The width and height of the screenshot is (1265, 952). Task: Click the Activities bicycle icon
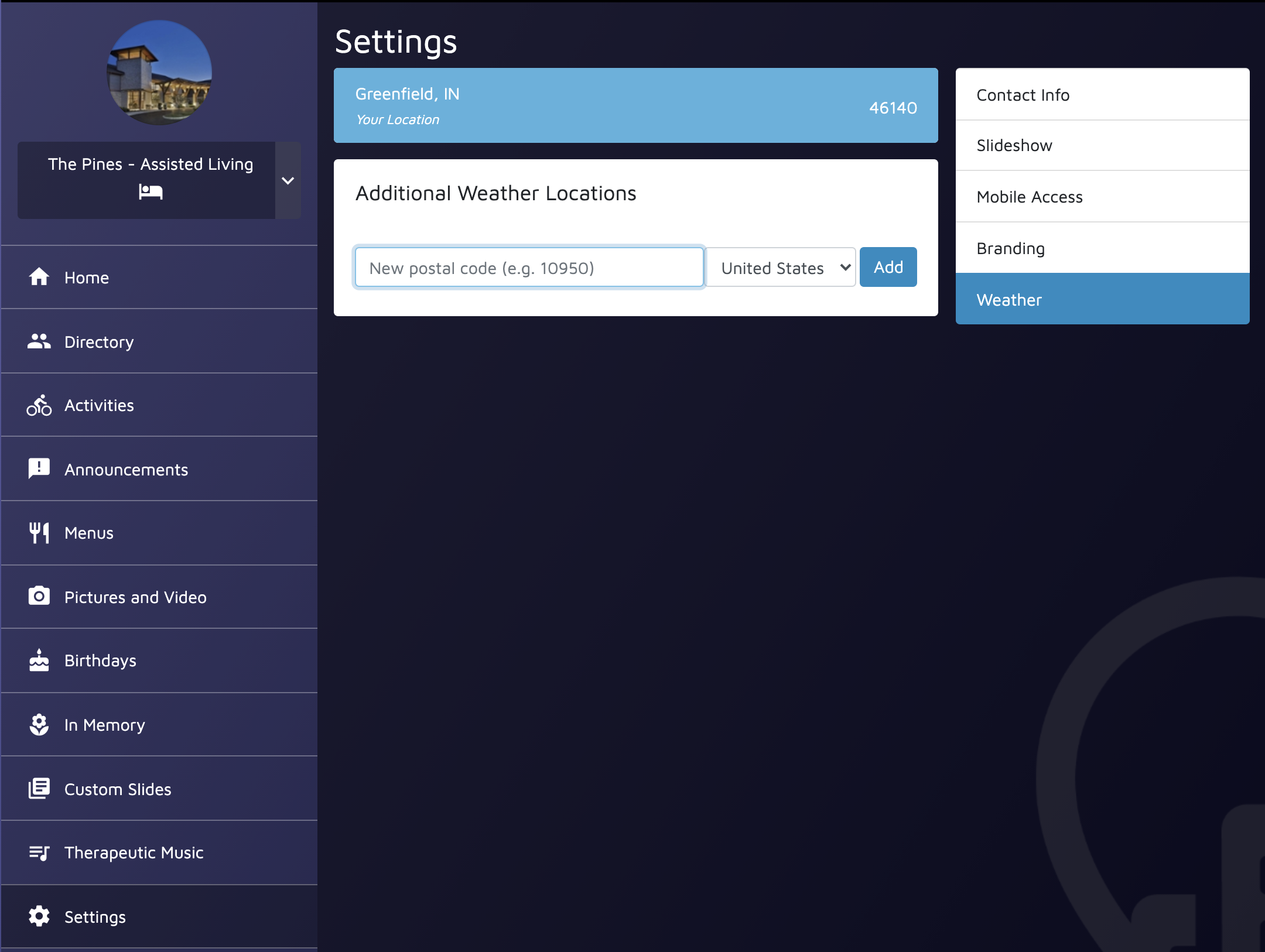[x=39, y=405]
